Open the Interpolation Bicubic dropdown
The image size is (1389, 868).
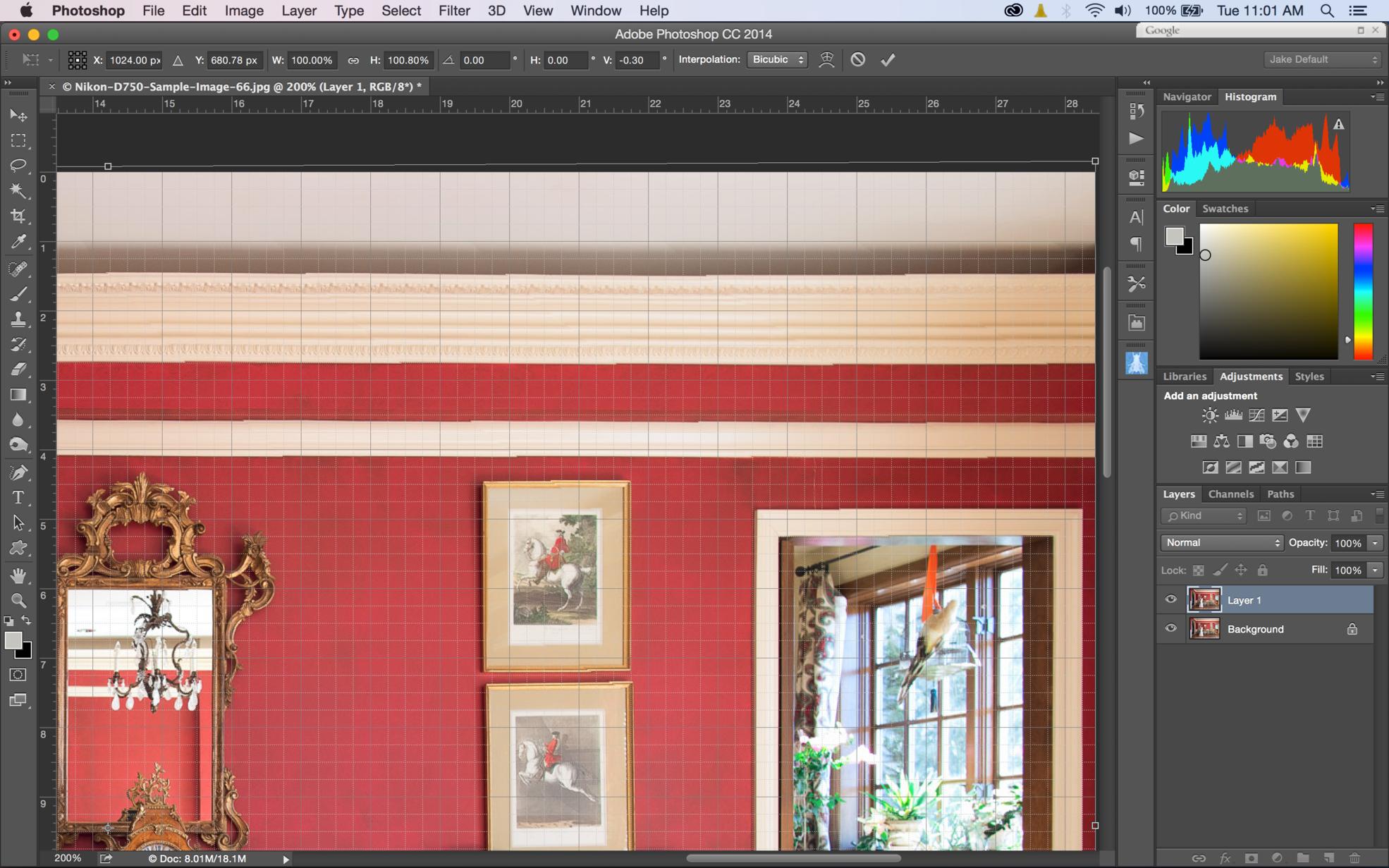click(x=777, y=60)
